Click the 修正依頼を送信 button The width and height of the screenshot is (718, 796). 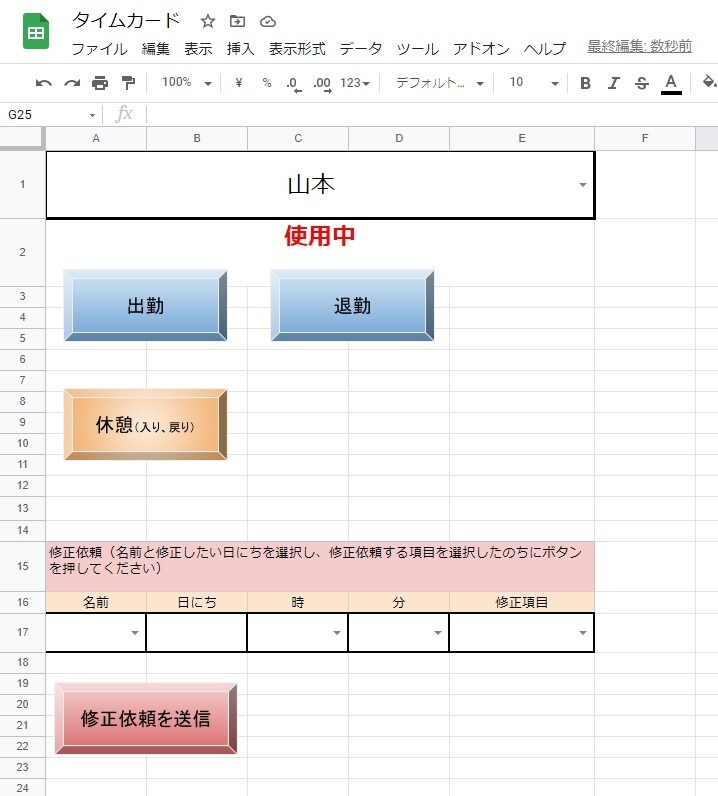[146, 718]
